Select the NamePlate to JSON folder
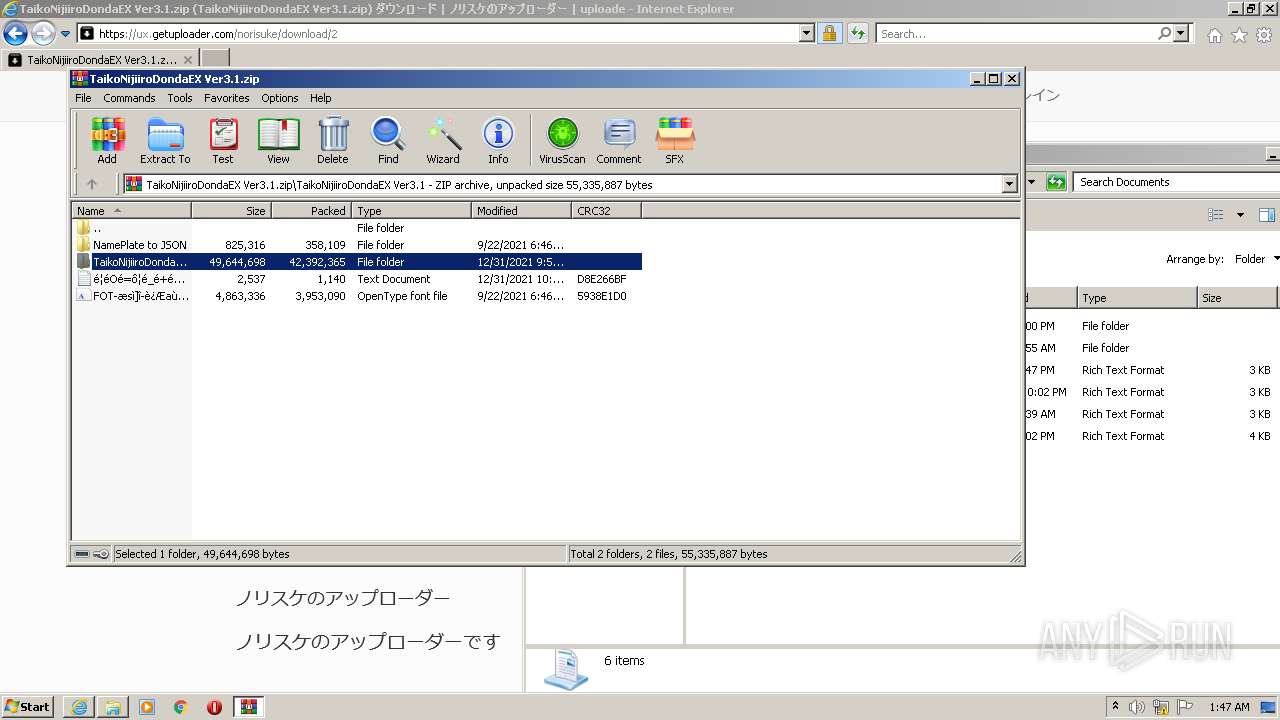This screenshot has height=720, width=1280. pos(357,245)
